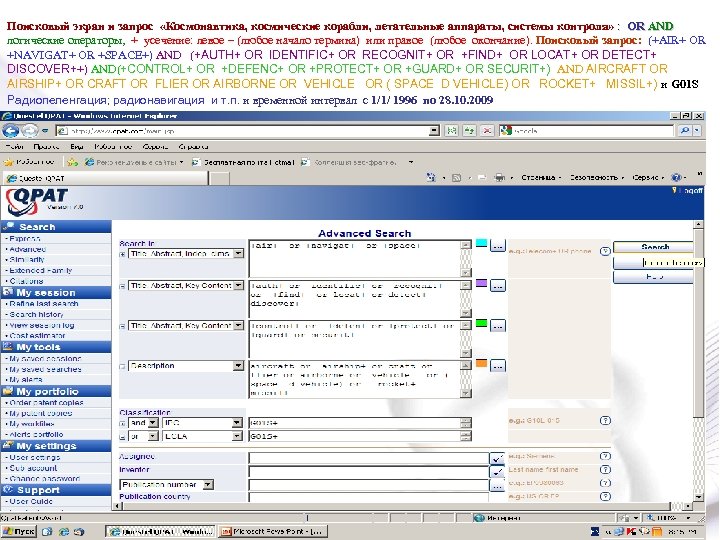Open the Windows Start (Пуск) button
720x540 pixels.
point(19,531)
